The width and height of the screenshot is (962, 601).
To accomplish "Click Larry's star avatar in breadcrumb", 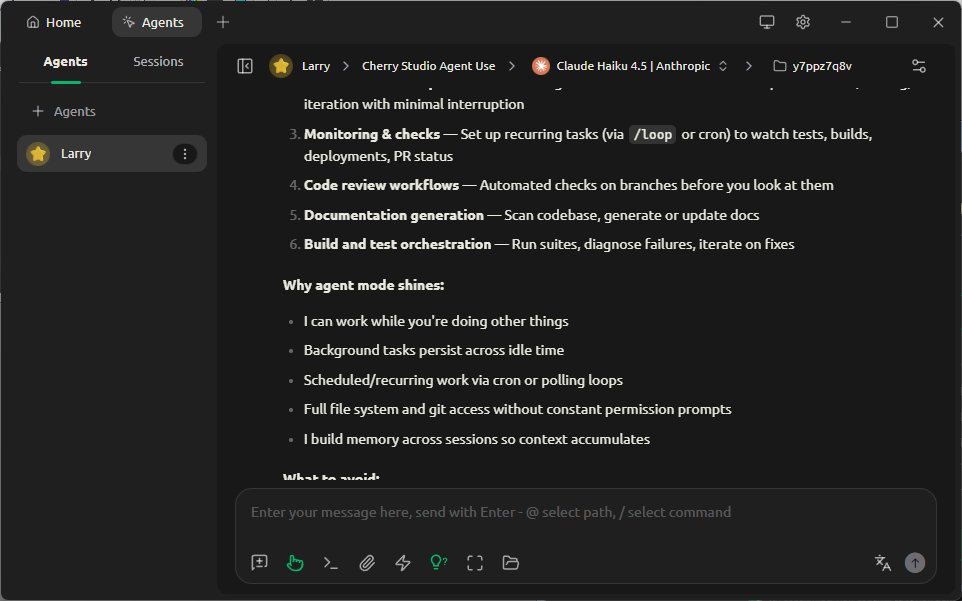I will pos(281,66).
